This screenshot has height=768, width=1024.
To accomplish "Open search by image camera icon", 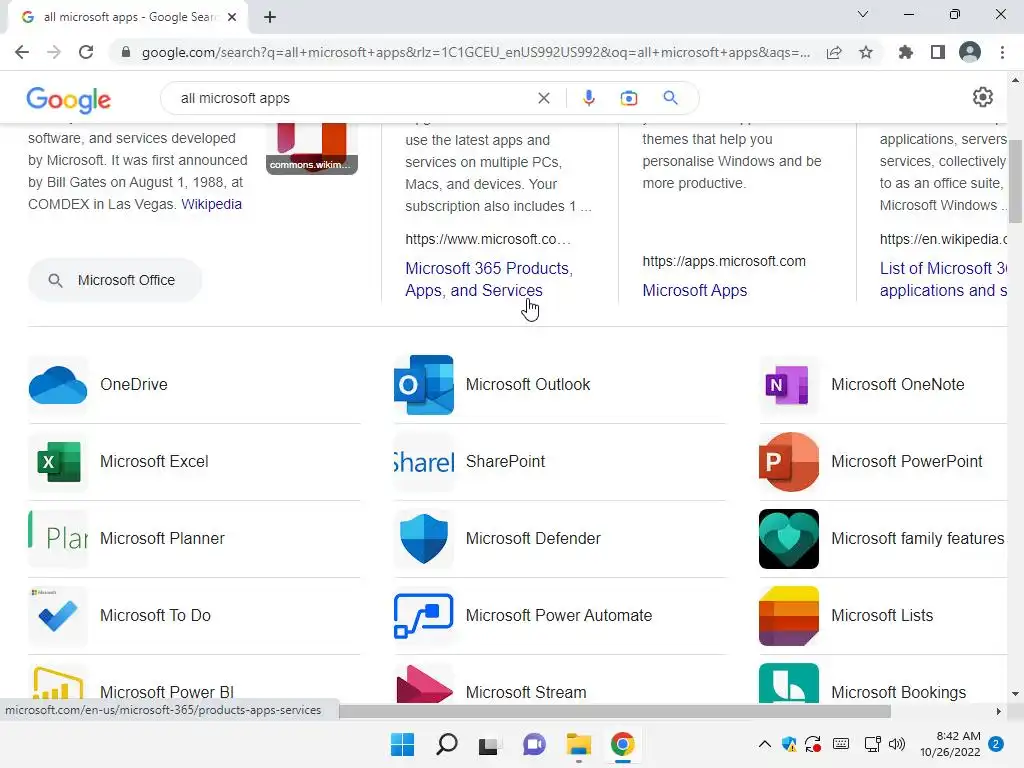I will [x=628, y=98].
